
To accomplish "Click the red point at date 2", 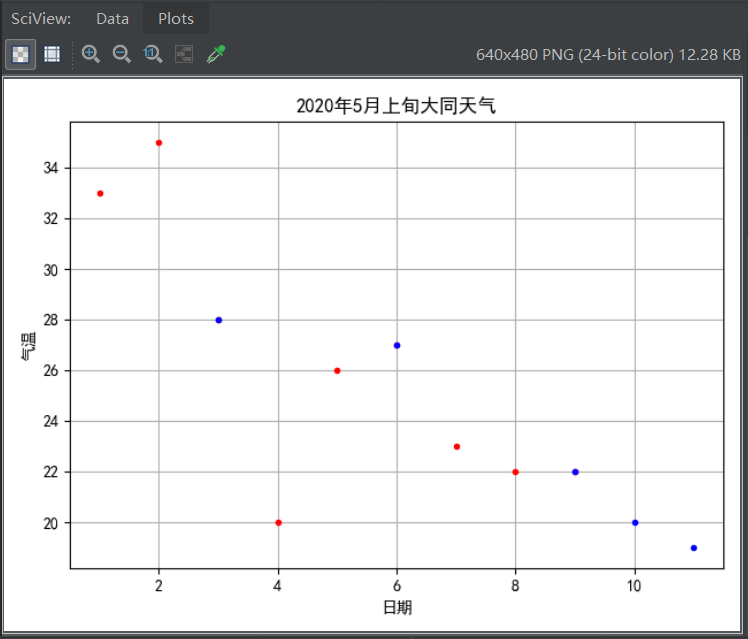I will [x=159, y=143].
